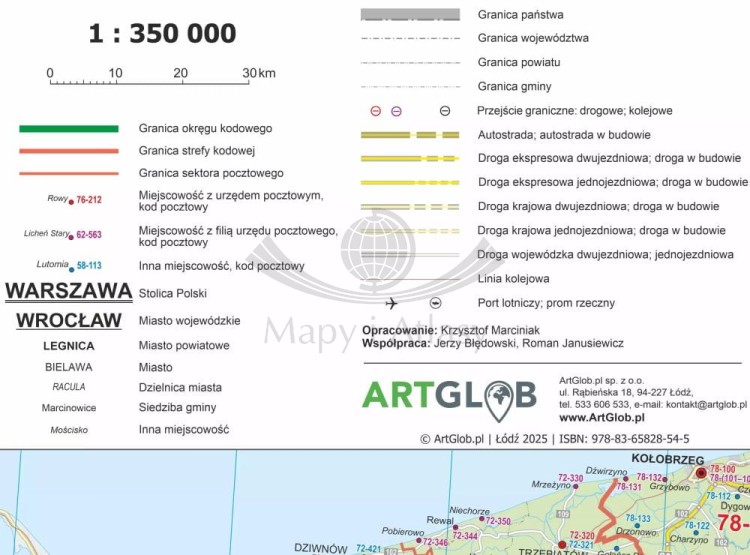The image size is (750, 555).
Task: Click the Granica powiatu label
Action: tap(519, 62)
